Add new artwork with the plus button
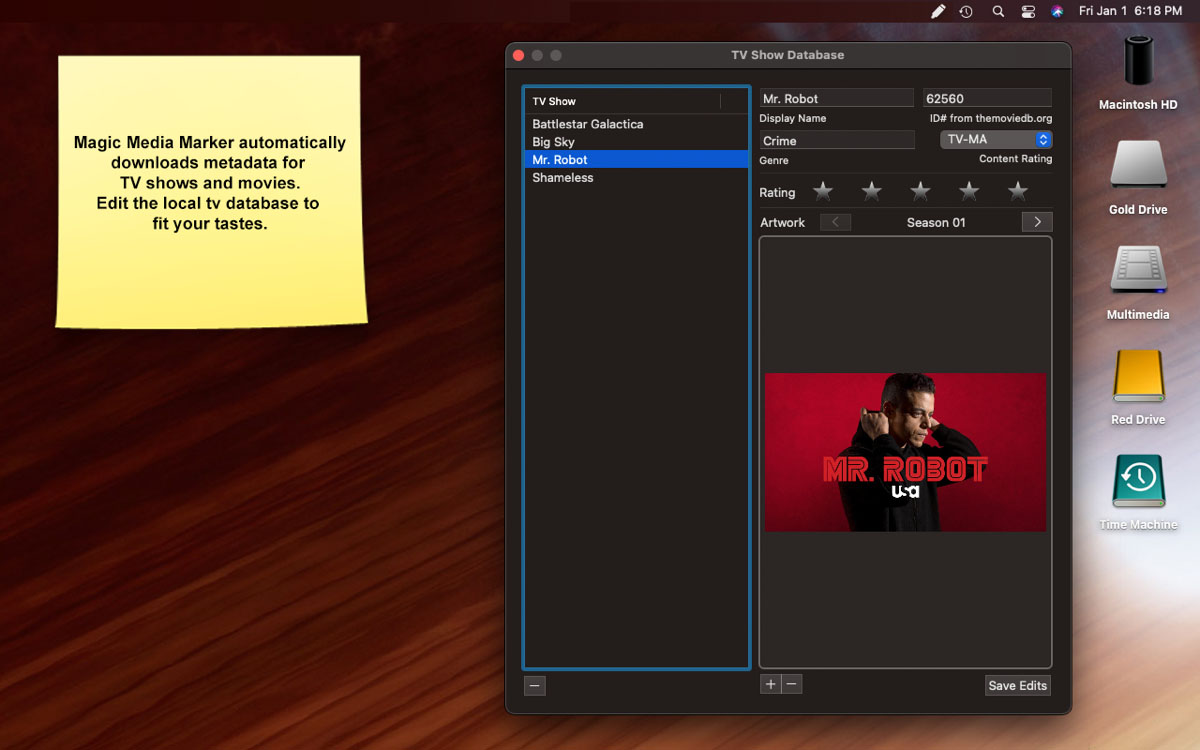 click(770, 684)
